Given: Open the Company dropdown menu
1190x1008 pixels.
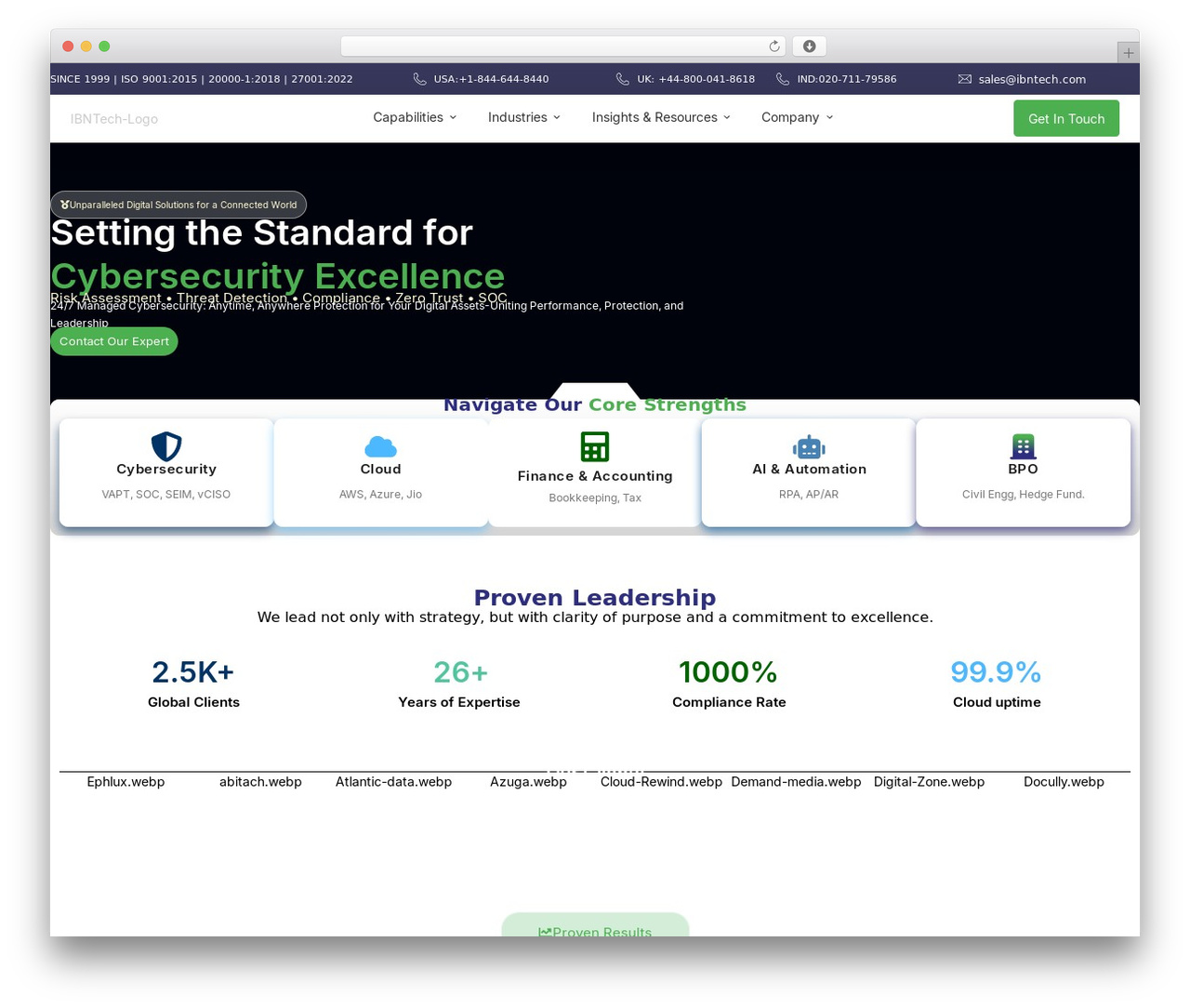Looking at the screenshot, I should click(797, 117).
